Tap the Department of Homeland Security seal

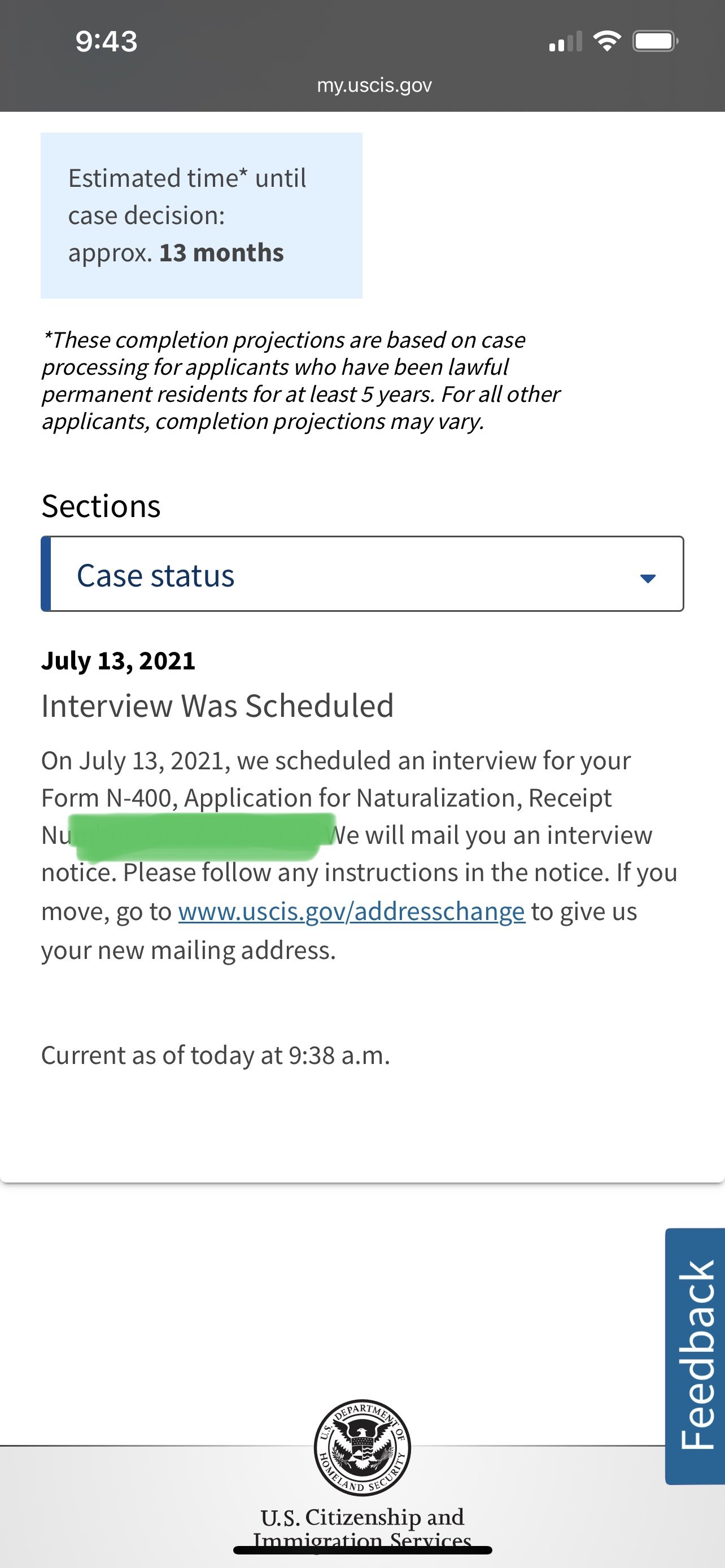click(362, 1447)
